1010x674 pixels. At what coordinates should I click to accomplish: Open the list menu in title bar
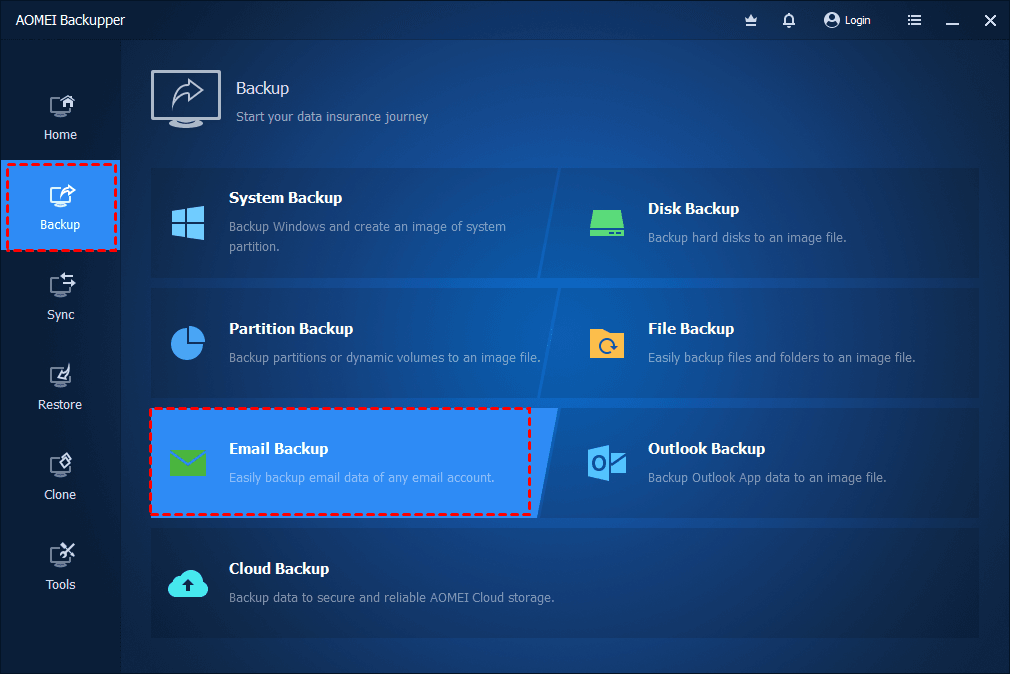(x=914, y=21)
